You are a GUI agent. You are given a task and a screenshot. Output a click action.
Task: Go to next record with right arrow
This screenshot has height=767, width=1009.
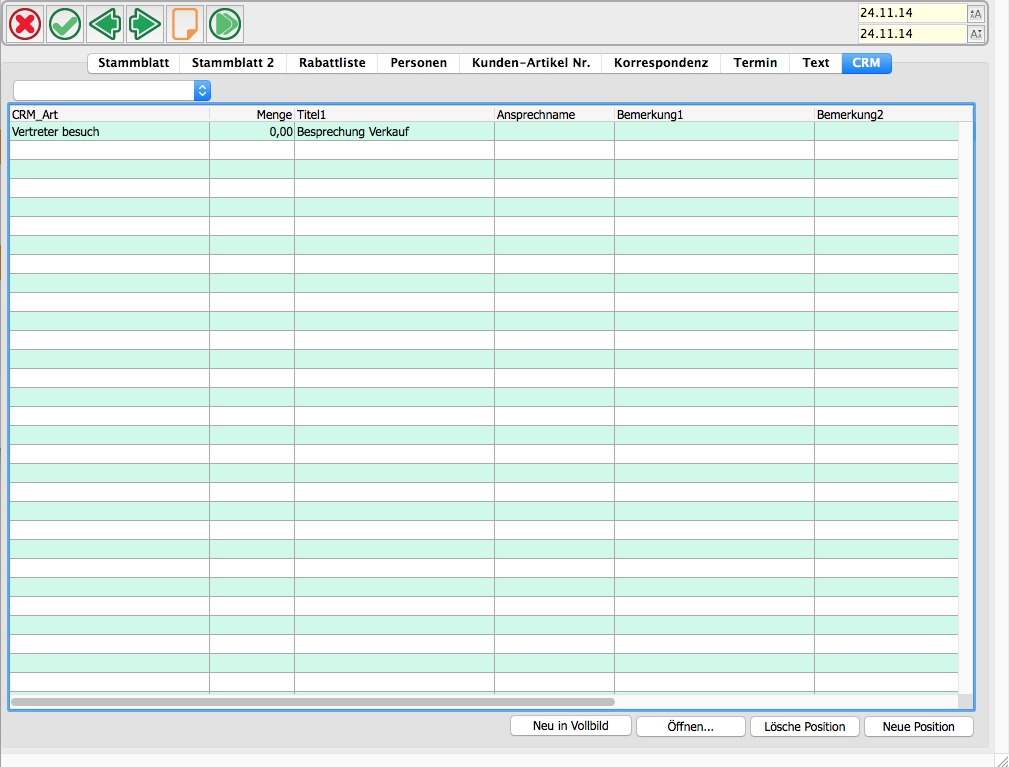[x=145, y=24]
